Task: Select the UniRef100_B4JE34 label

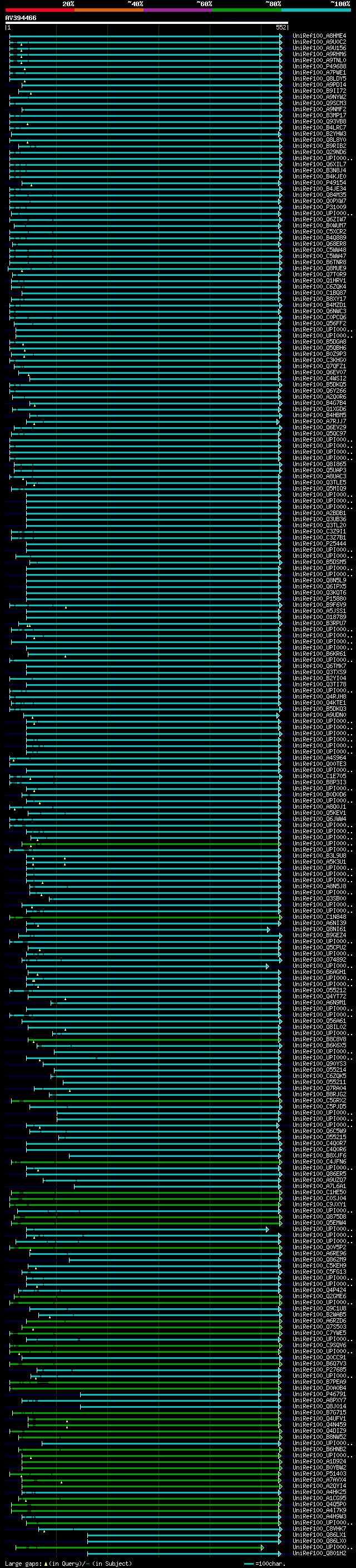Action: 319,189
